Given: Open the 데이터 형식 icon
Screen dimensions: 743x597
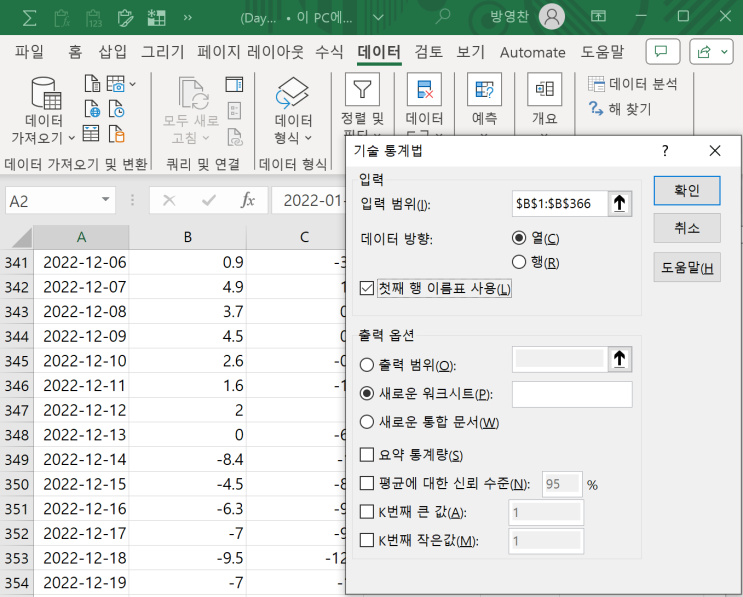Looking at the screenshot, I should pyautogui.click(x=293, y=95).
